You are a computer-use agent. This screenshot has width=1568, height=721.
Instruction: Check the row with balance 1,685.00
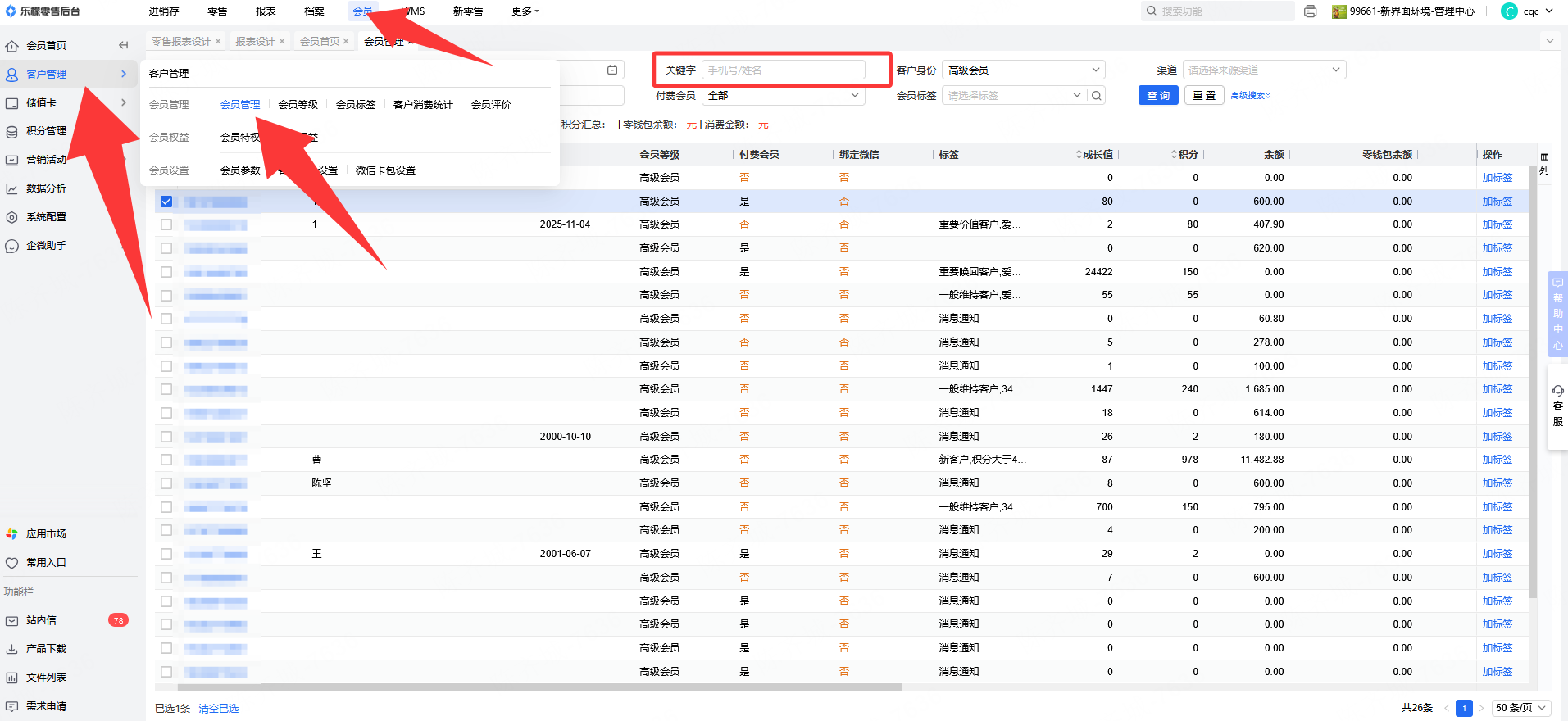click(x=166, y=389)
